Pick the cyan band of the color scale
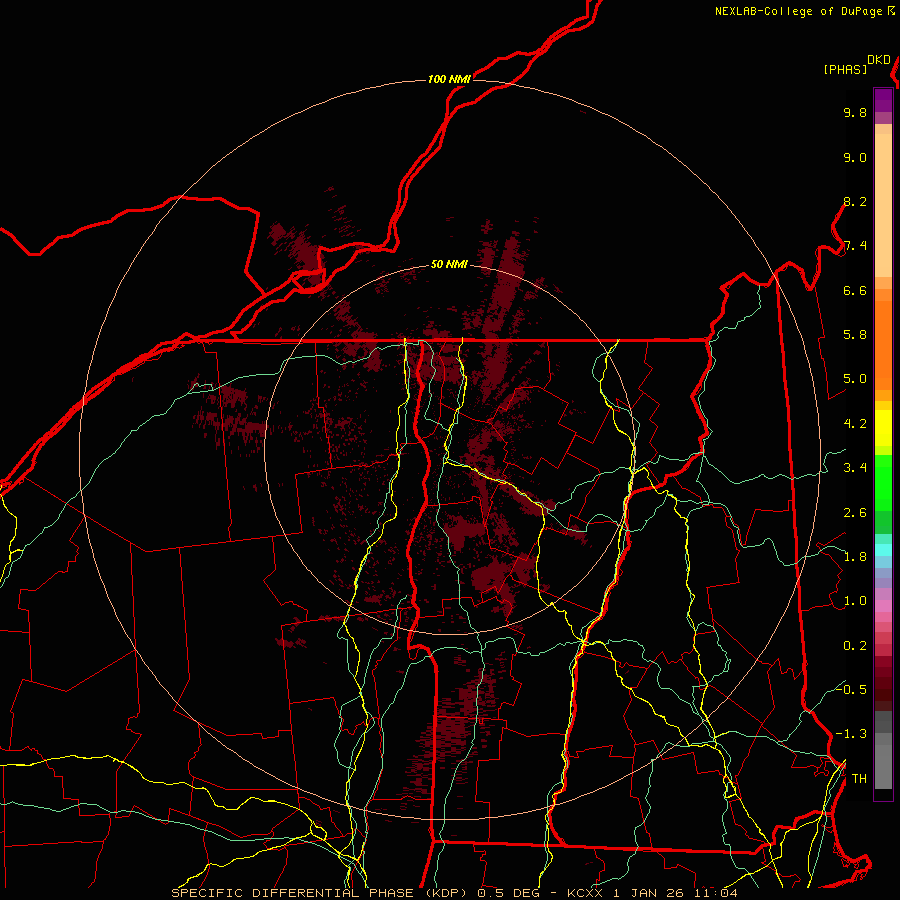The width and height of the screenshot is (900, 900). pos(883,550)
